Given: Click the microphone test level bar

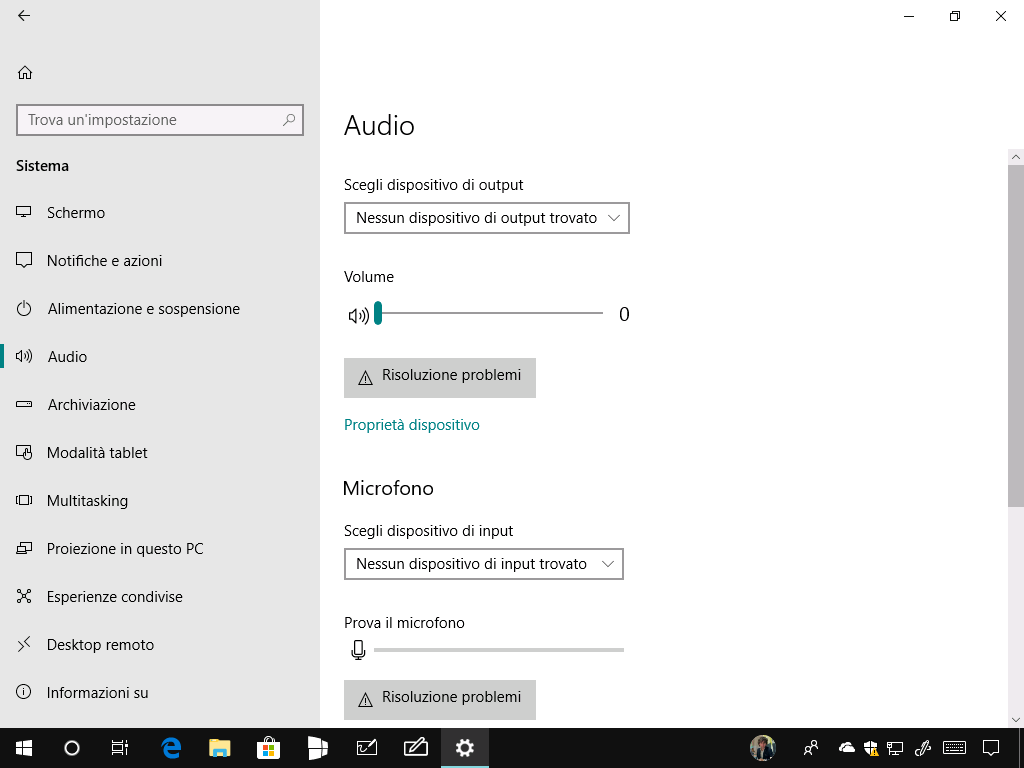Looking at the screenshot, I should click(x=499, y=650).
